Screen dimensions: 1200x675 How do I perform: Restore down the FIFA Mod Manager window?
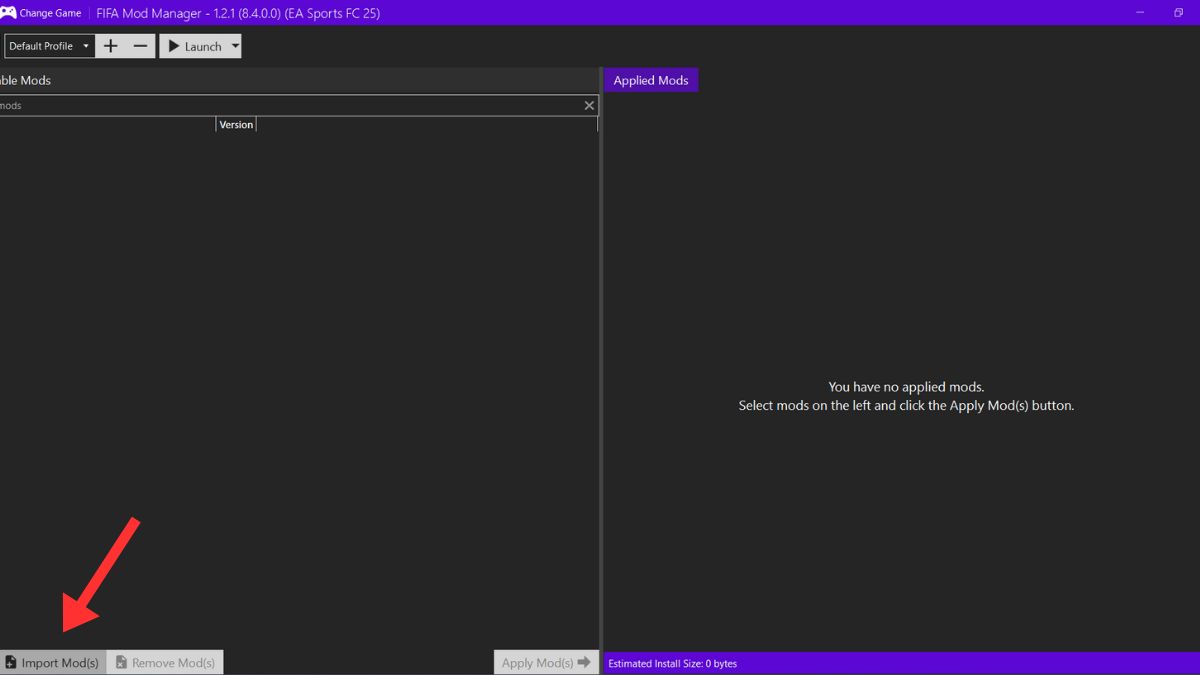click(1178, 13)
